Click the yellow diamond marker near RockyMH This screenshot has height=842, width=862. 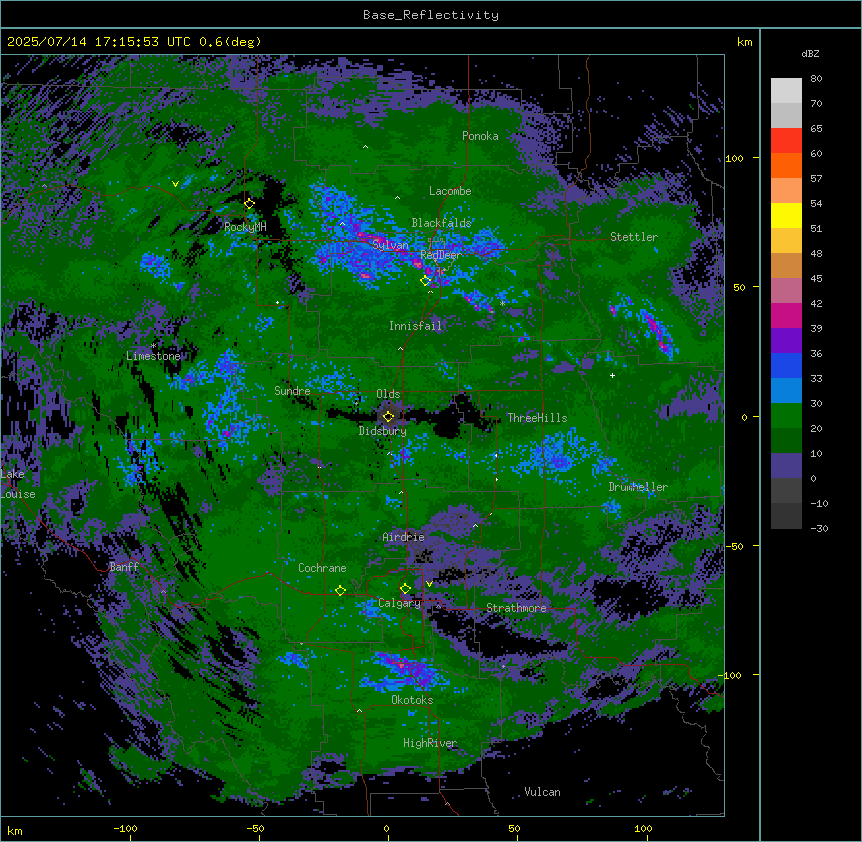click(250, 204)
